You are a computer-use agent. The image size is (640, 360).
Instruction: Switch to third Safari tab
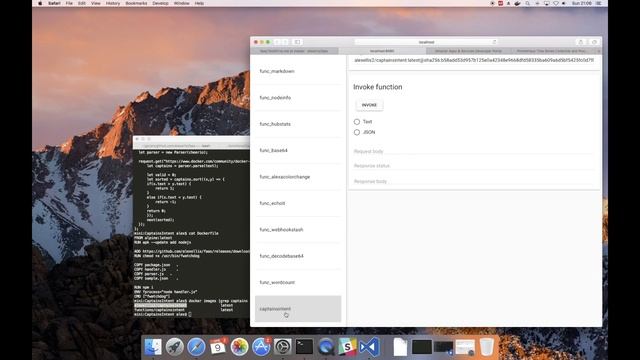point(468,51)
